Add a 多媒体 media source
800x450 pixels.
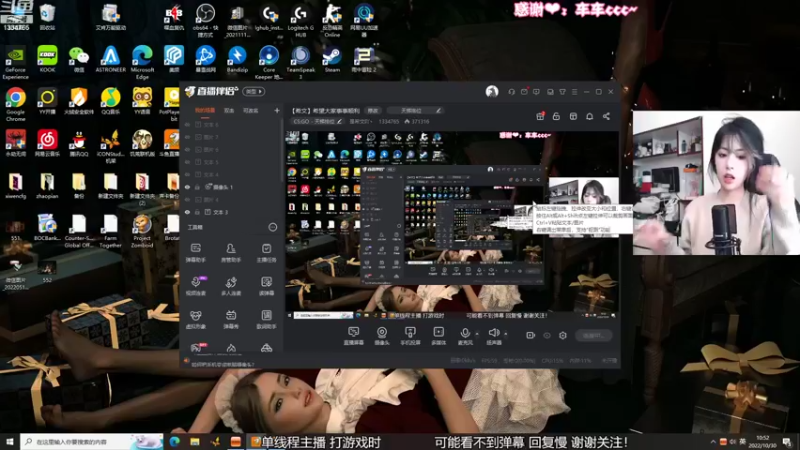pos(438,336)
